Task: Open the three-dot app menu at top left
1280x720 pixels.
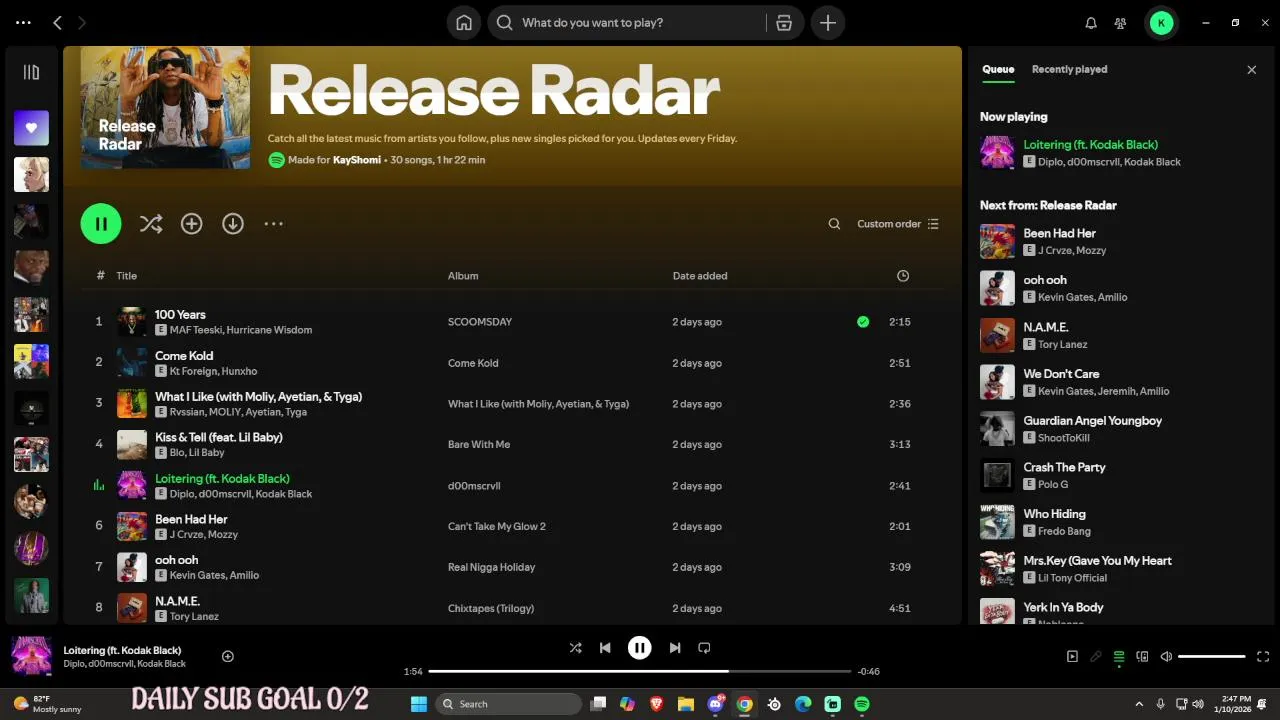Action: pos(23,22)
